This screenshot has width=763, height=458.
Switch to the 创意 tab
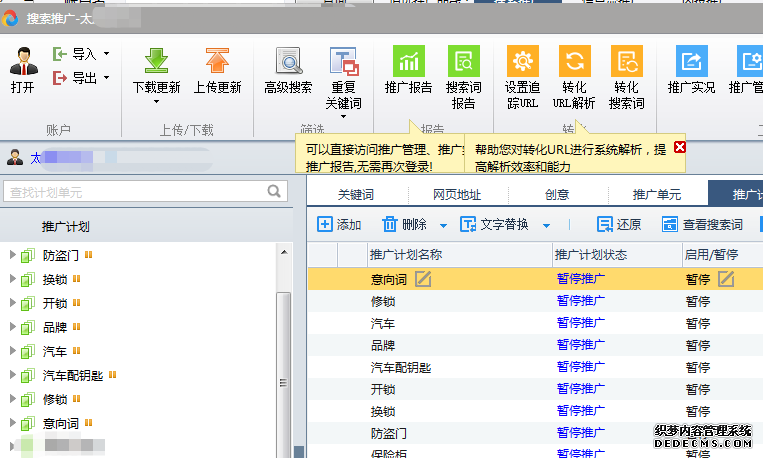click(557, 194)
